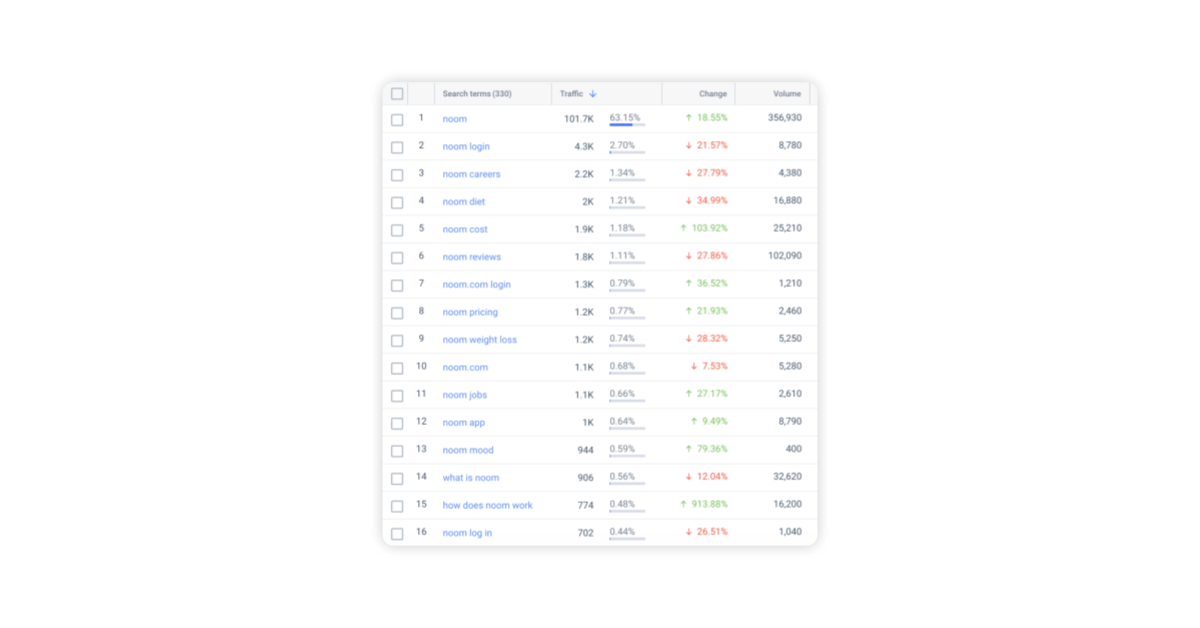
Task: Click the "noom reviews" search term
Action: pyautogui.click(x=471, y=257)
